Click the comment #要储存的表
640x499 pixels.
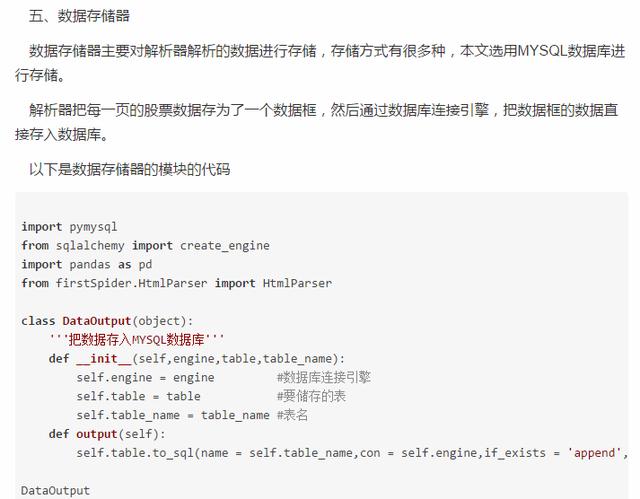click(311, 396)
